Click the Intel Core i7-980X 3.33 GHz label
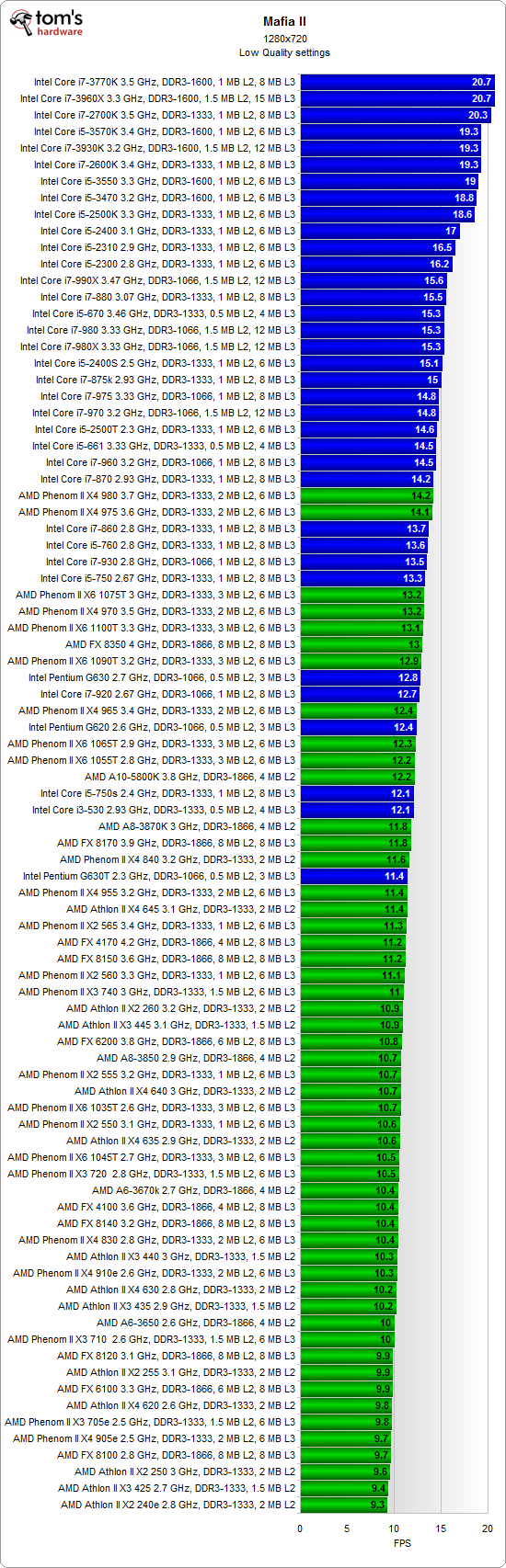The height and width of the screenshot is (1568, 506). pos(157,347)
